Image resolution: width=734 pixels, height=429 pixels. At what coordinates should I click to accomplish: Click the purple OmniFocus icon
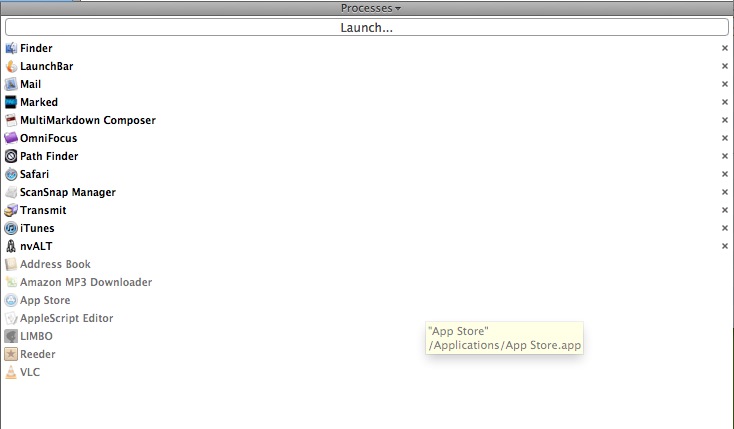coord(11,138)
